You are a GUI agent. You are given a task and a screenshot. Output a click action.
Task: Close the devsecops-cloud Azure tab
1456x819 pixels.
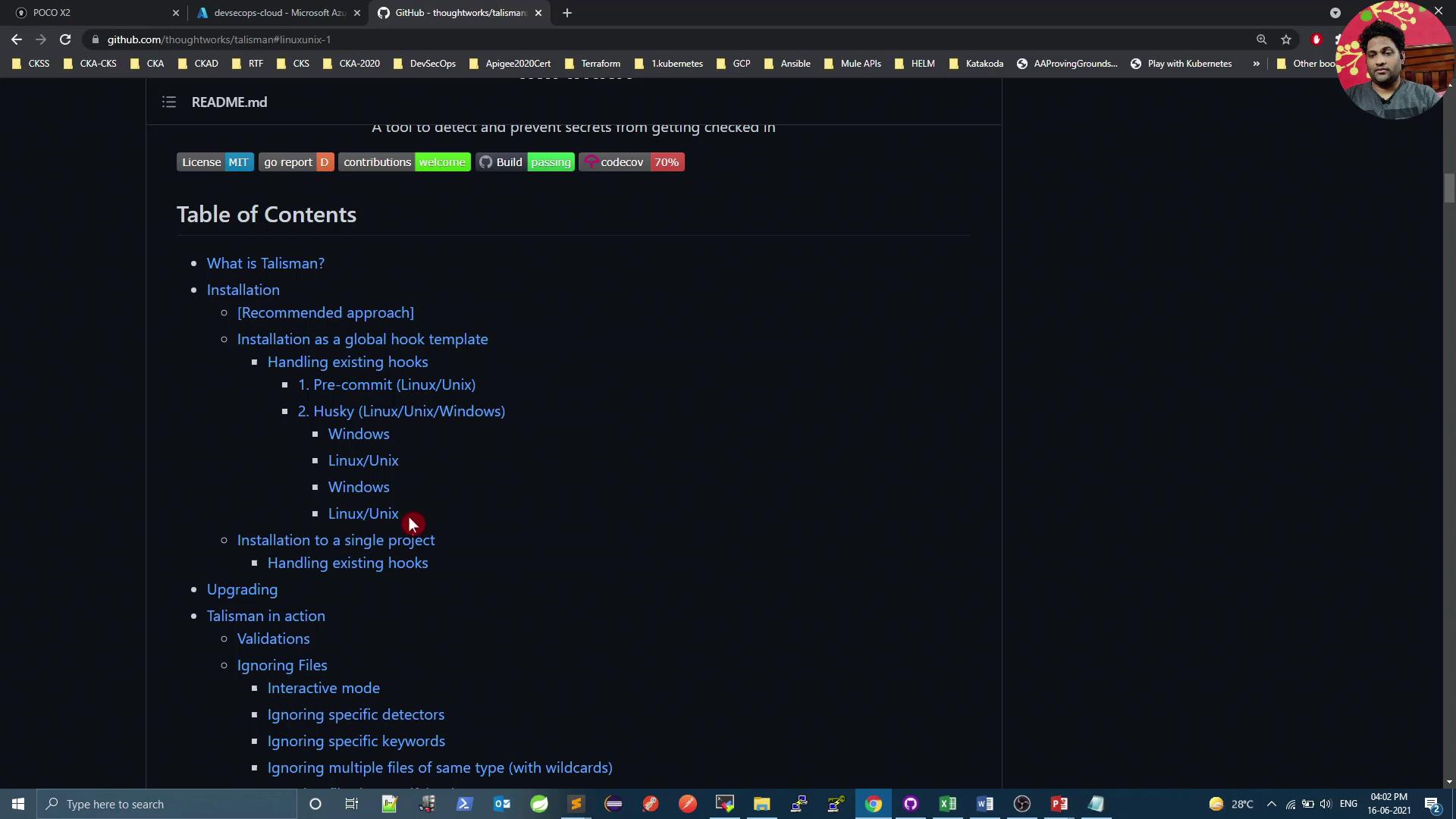point(357,13)
